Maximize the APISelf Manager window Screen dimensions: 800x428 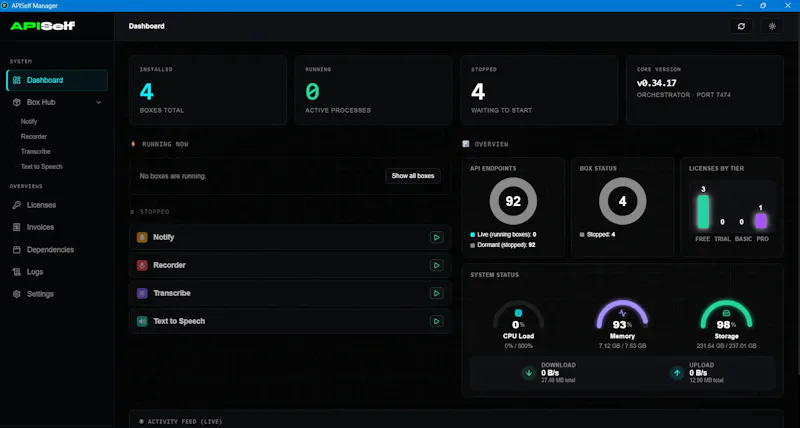[x=763, y=6]
